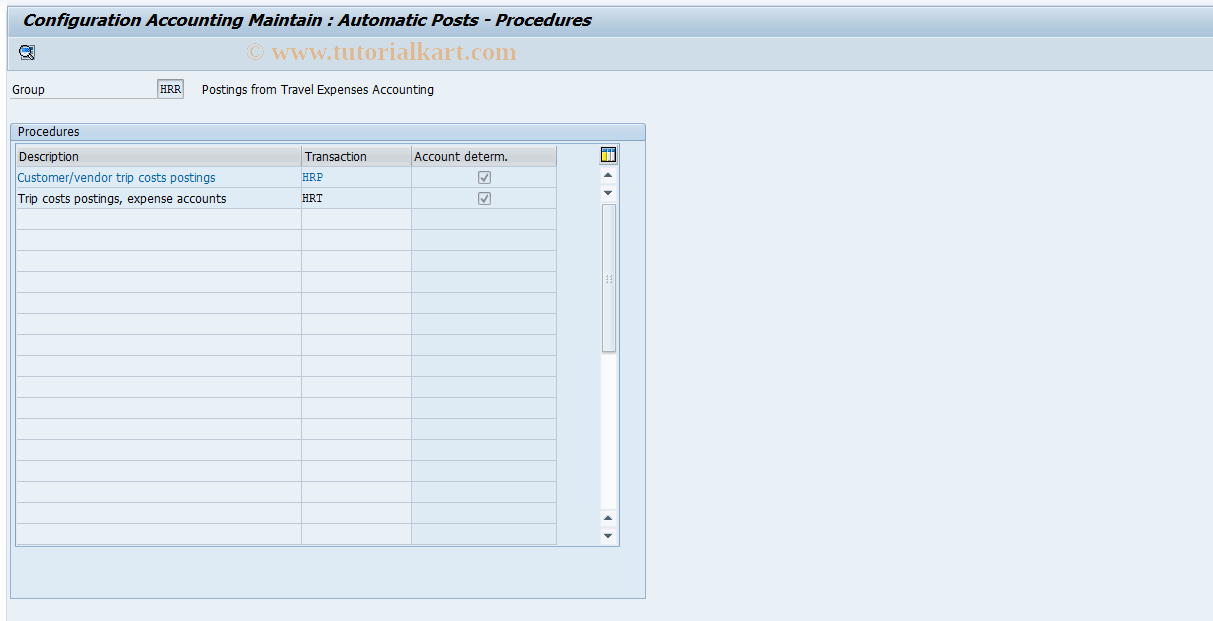Toggle Account determ. checkbox for HRT row
This screenshot has width=1213, height=621.
(x=484, y=199)
